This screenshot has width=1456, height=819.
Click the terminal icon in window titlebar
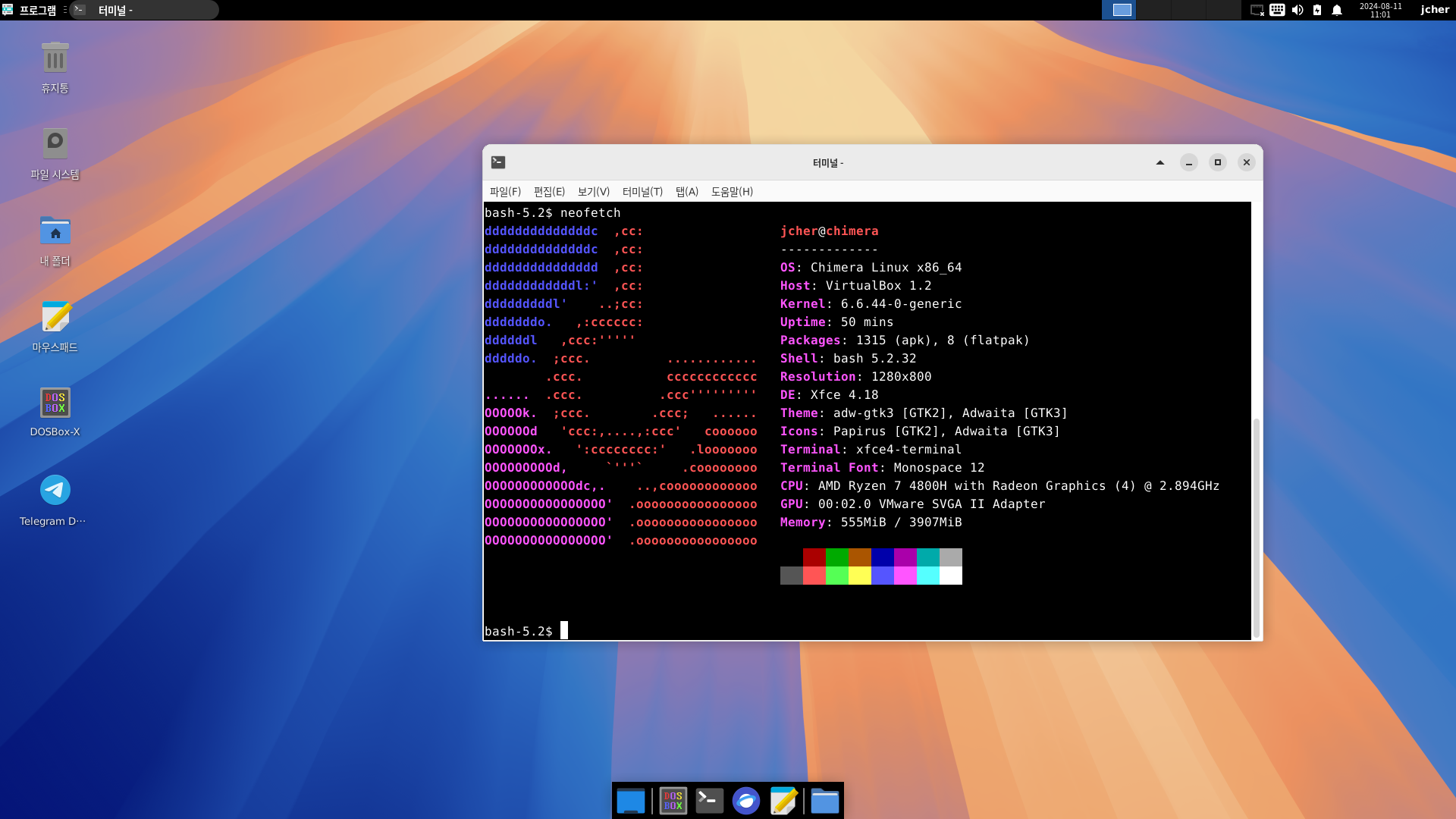click(x=498, y=162)
